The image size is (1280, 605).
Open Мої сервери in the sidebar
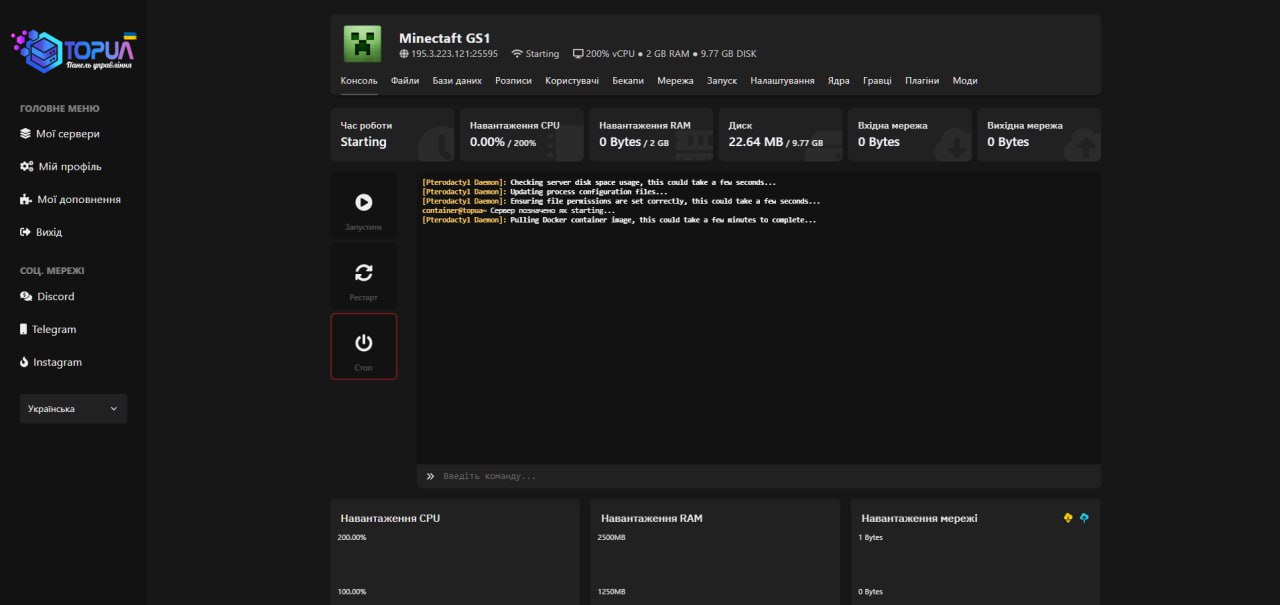click(x=67, y=134)
